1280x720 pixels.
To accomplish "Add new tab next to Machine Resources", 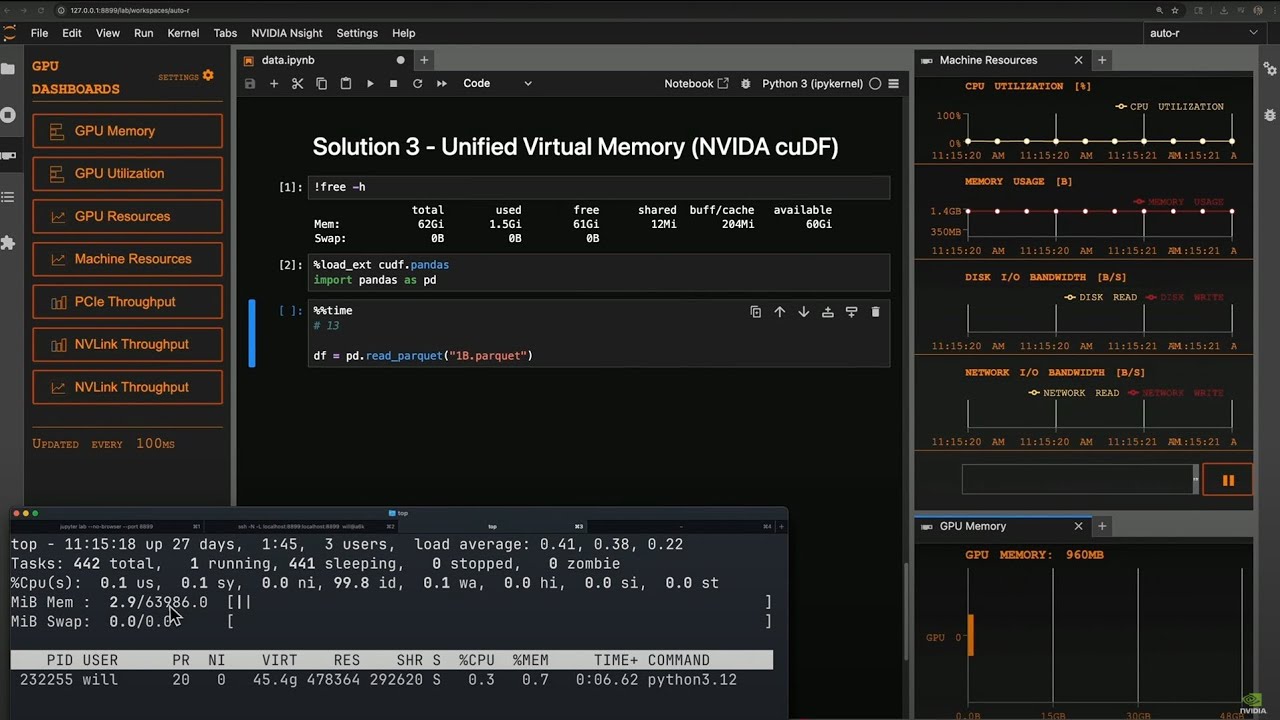I will [1102, 60].
